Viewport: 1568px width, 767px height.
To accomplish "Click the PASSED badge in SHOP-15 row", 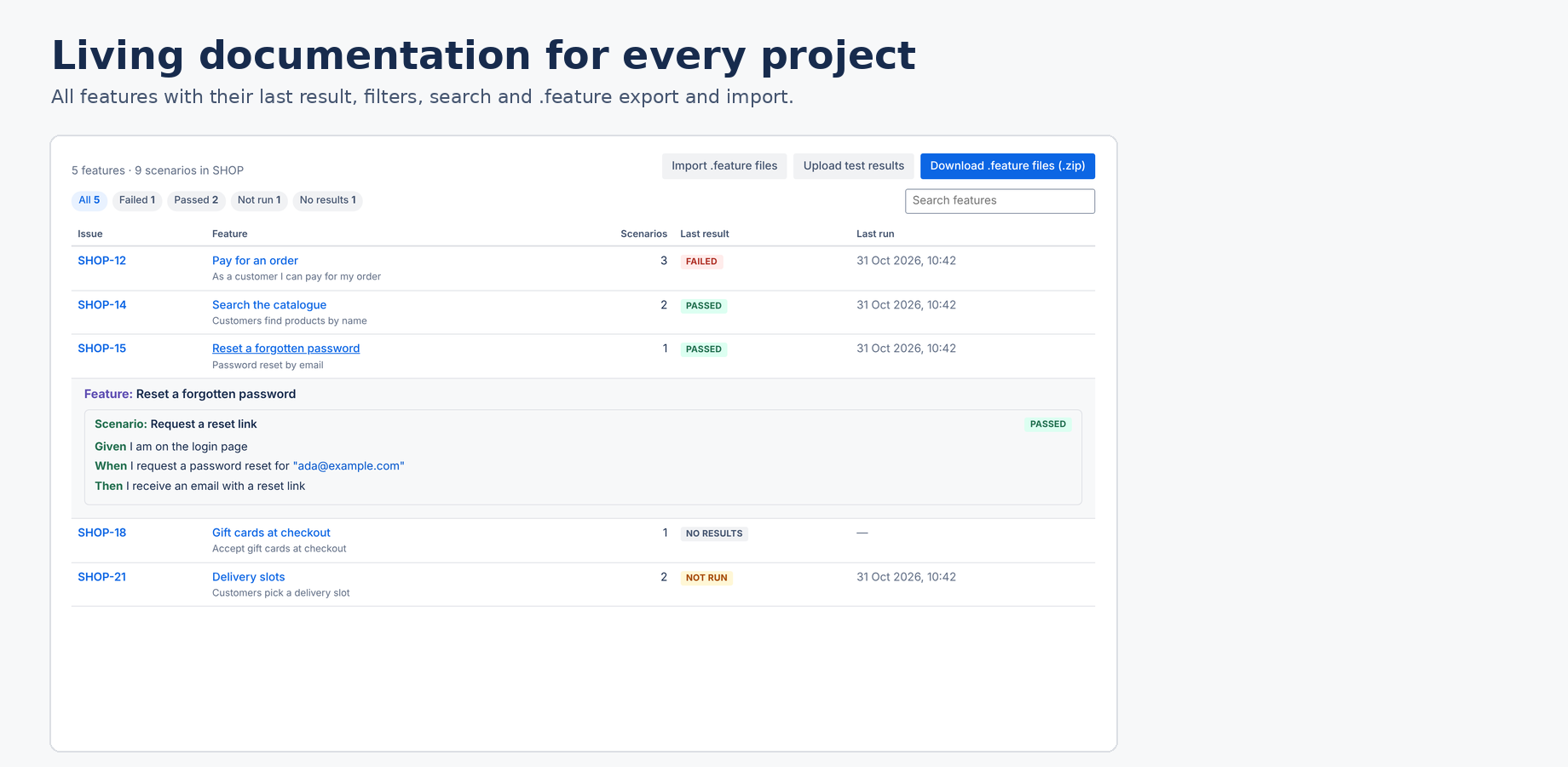I will click(703, 349).
